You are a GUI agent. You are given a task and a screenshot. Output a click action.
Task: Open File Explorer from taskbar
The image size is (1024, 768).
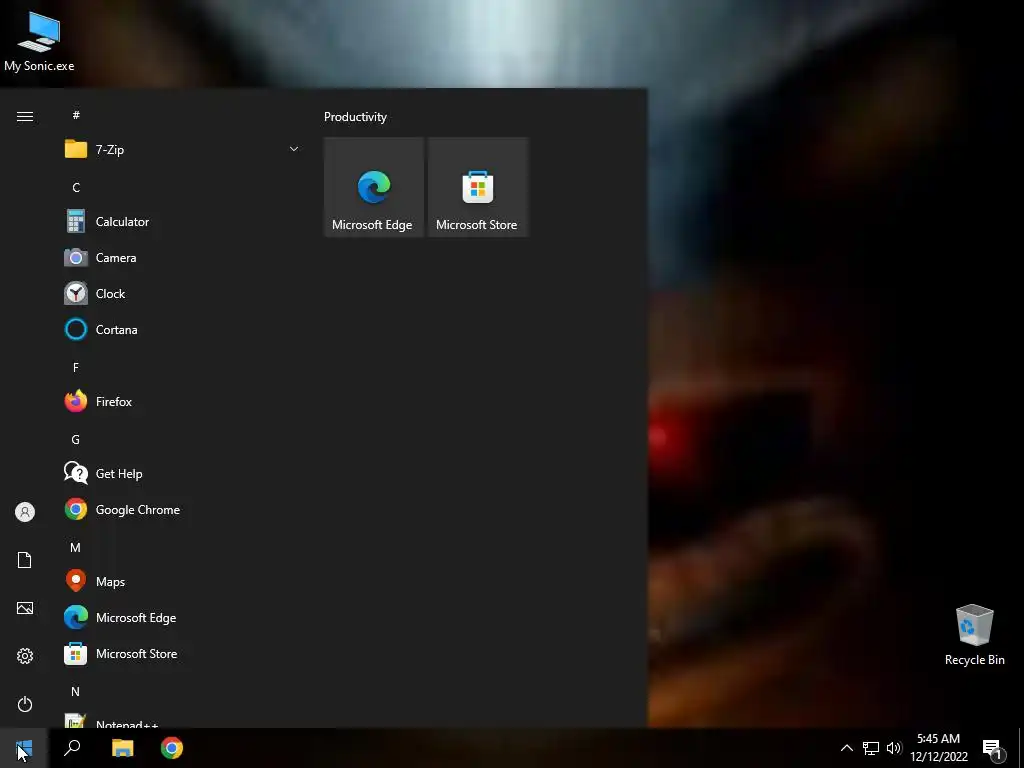[122, 748]
